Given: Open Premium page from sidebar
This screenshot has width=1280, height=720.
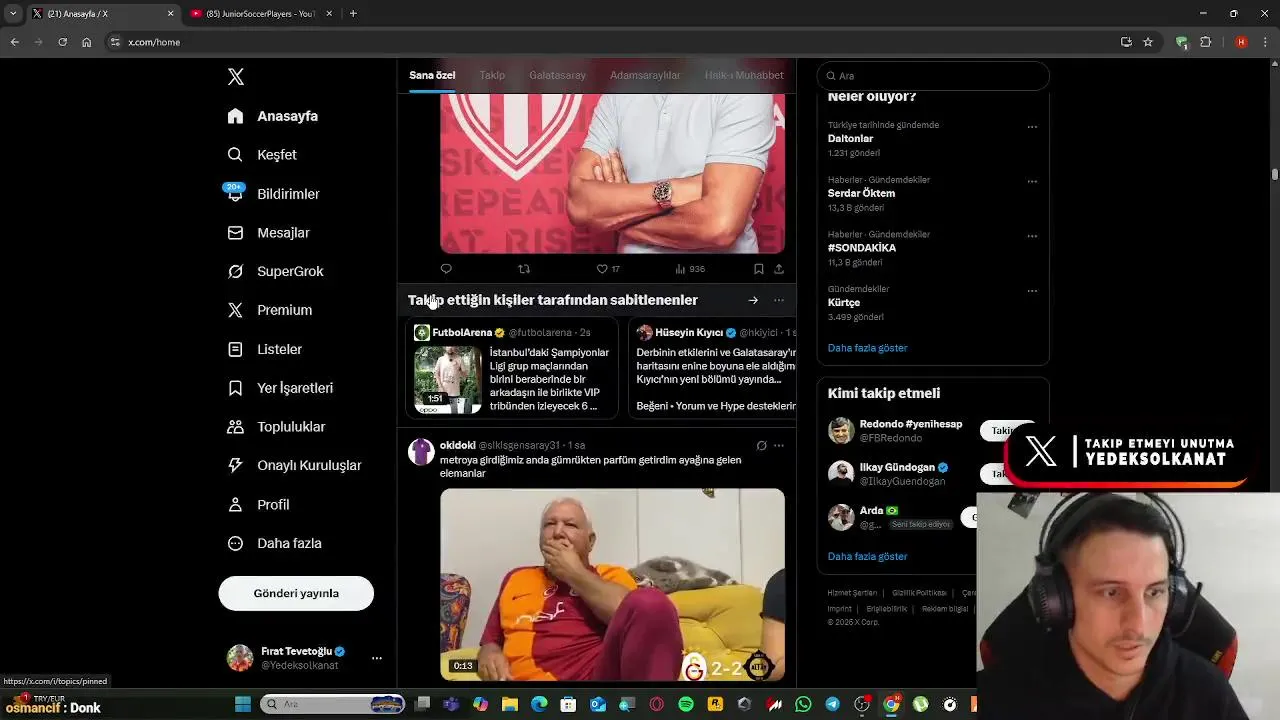Looking at the screenshot, I should 270,310.
